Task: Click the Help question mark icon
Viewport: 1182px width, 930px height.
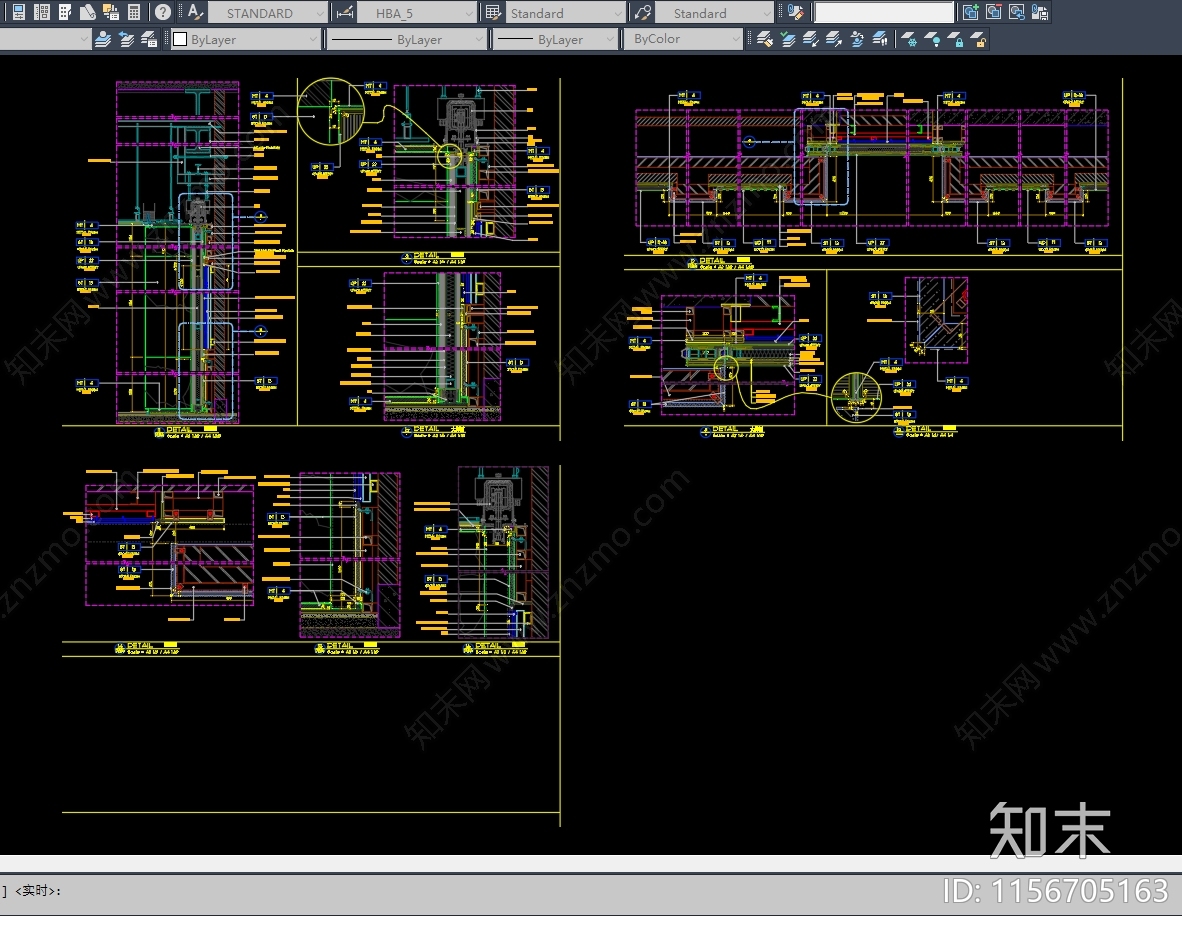Action: (x=162, y=13)
